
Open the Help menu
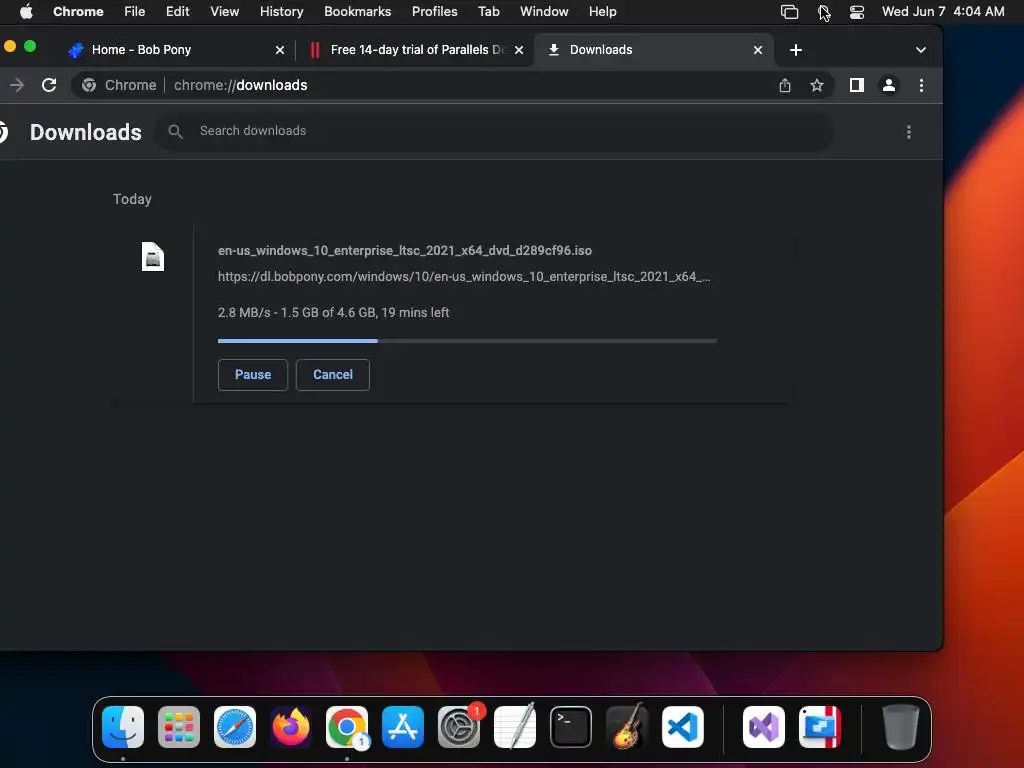(602, 12)
